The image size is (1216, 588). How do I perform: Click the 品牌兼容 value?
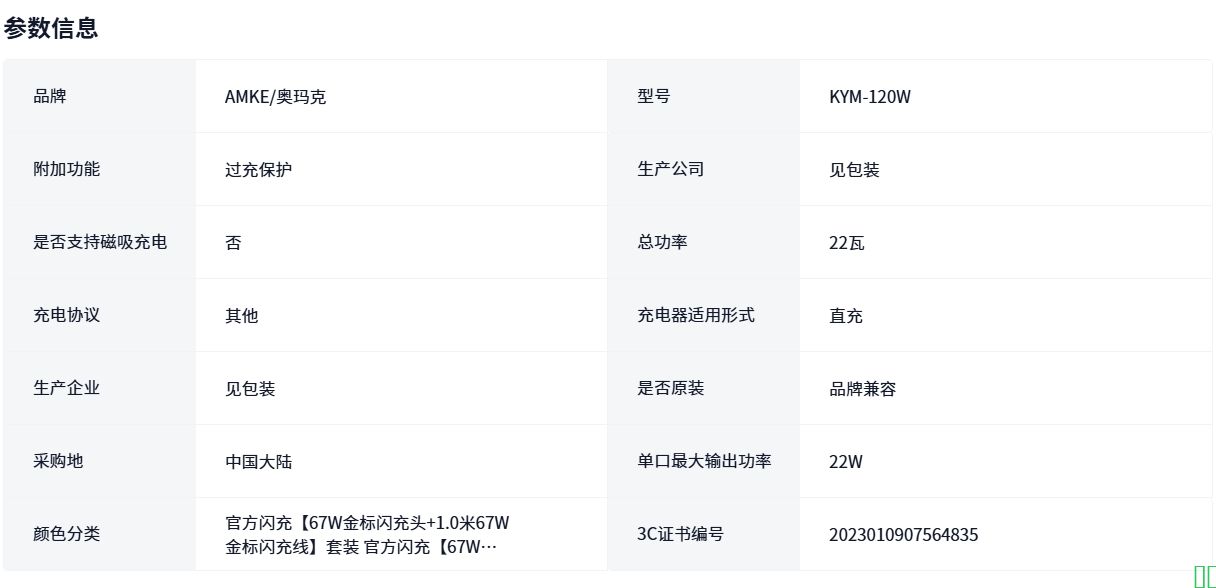862,389
